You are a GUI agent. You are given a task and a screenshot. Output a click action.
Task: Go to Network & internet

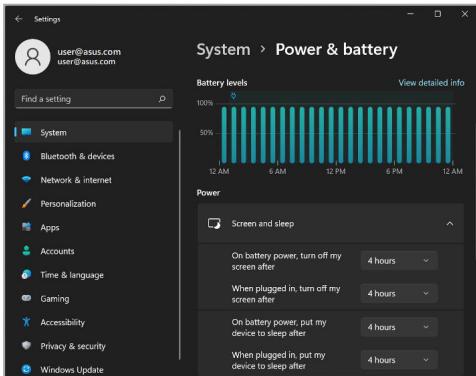[x=94, y=180]
